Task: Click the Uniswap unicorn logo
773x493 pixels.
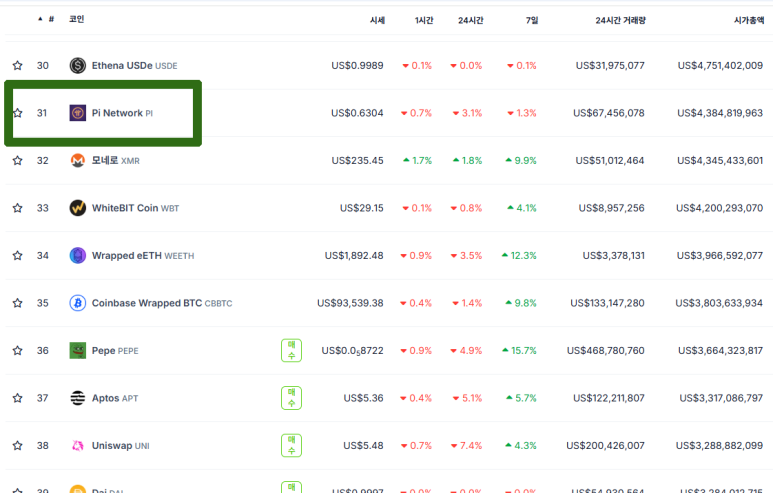Action: pyautogui.click(x=77, y=446)
